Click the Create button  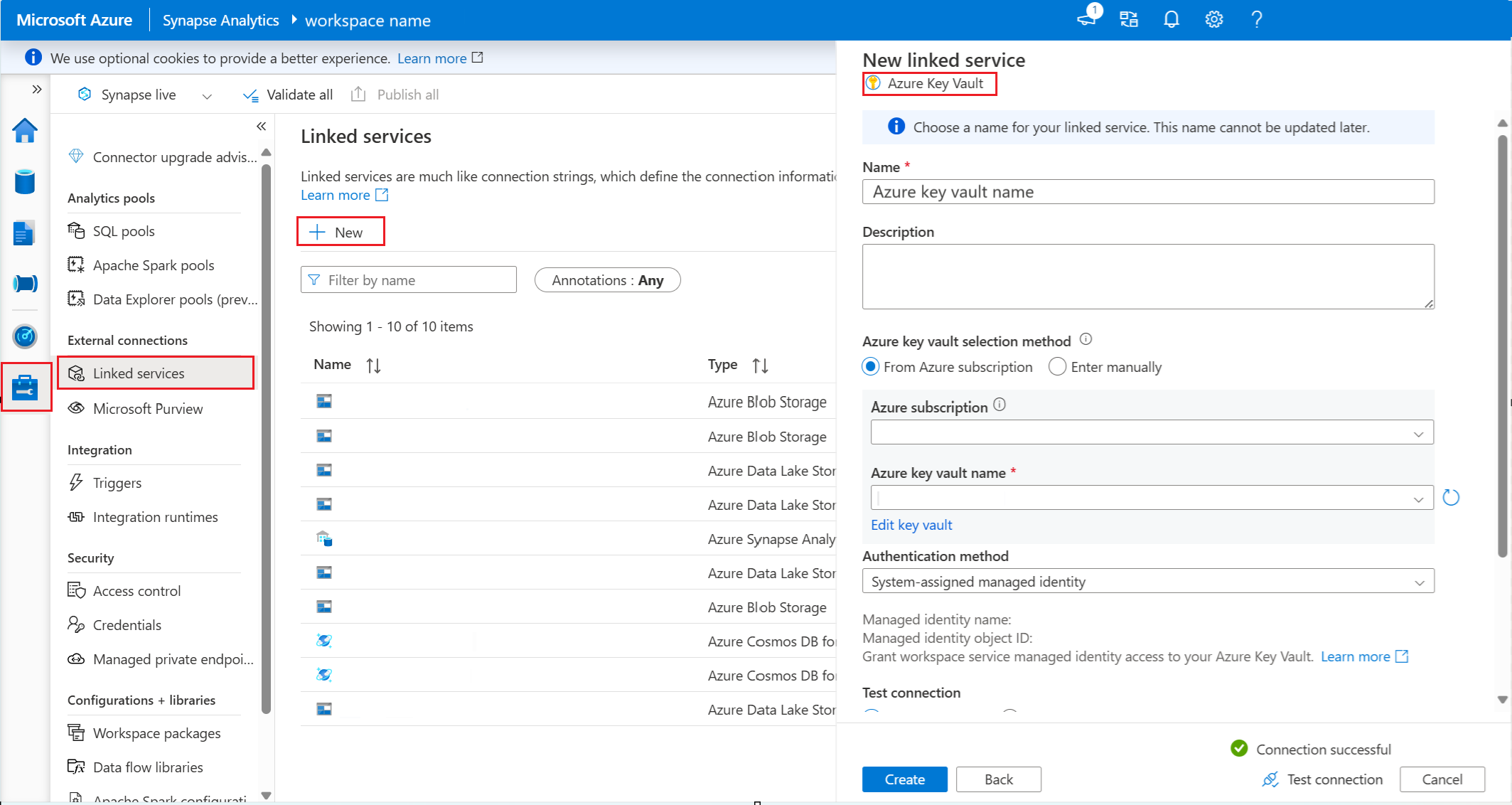coord(904,779)
